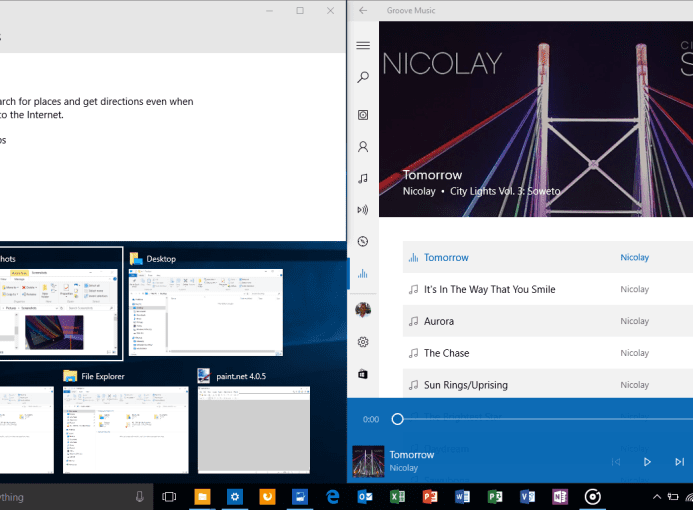Click the Tomorrow album art in player bar

368,461
